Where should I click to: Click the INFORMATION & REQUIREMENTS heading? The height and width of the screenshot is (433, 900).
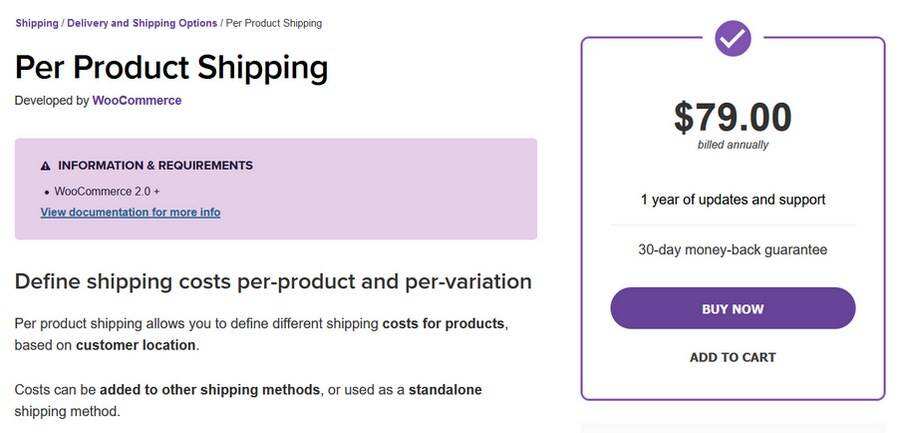coord(155,166)
